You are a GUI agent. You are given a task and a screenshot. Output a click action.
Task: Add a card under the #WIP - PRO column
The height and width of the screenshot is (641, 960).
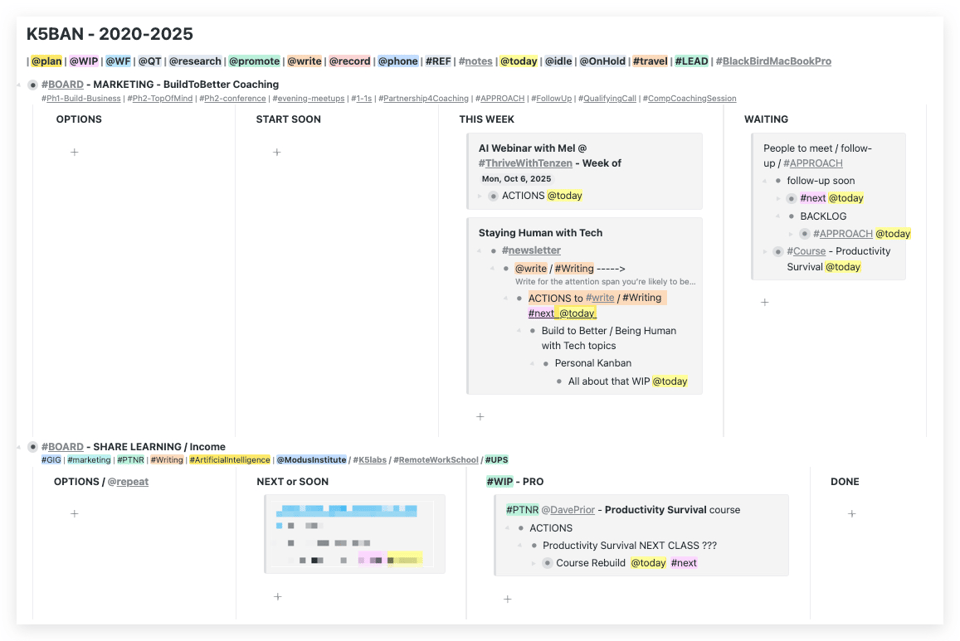pyautogui.click(x=507, y=599)
